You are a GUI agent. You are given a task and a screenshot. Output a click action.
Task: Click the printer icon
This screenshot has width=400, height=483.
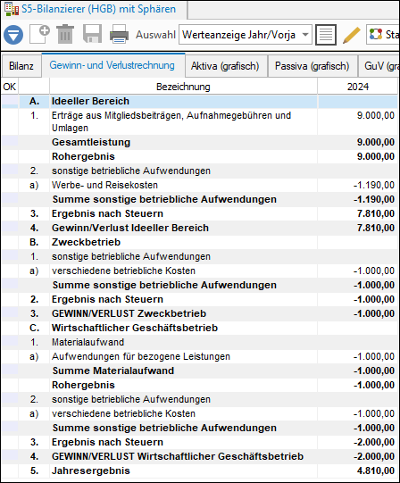pyautogui.click(x=119, y=34)
